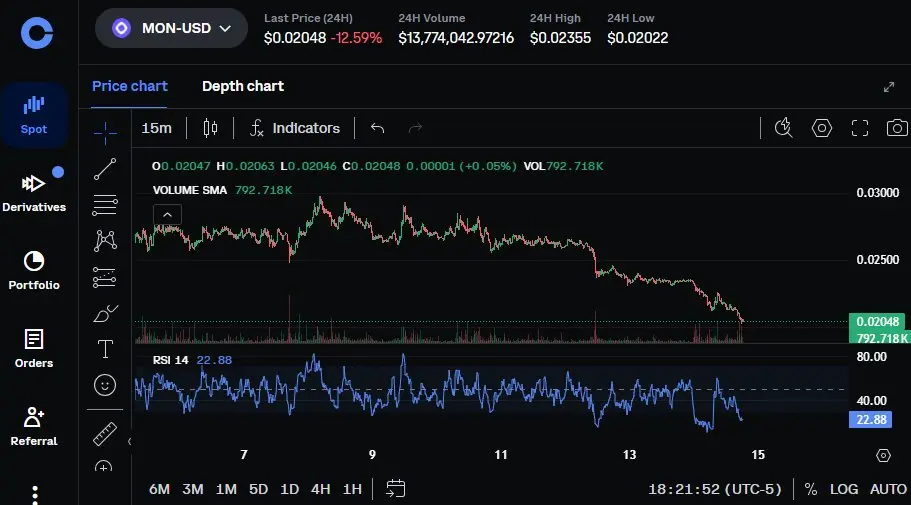This screenshot has height=505, width=911.
Task: Select the long position projection tool
Action: coord(105,277)
